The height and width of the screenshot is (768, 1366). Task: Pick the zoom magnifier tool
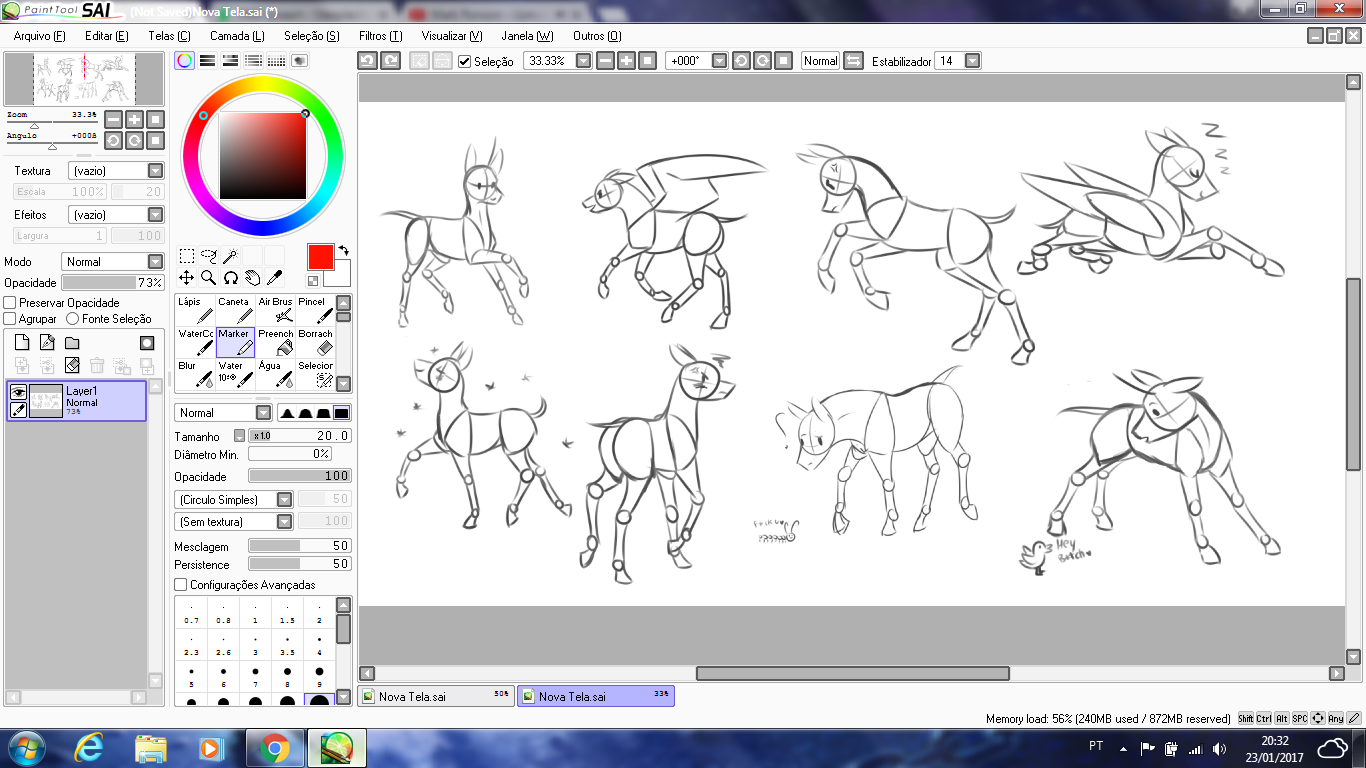(x=209, y=277)
